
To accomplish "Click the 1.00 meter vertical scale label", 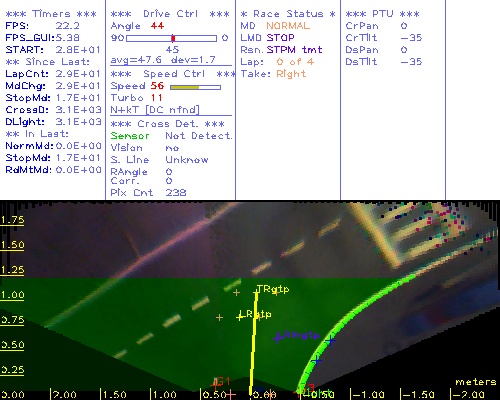I will pos(12,295).
